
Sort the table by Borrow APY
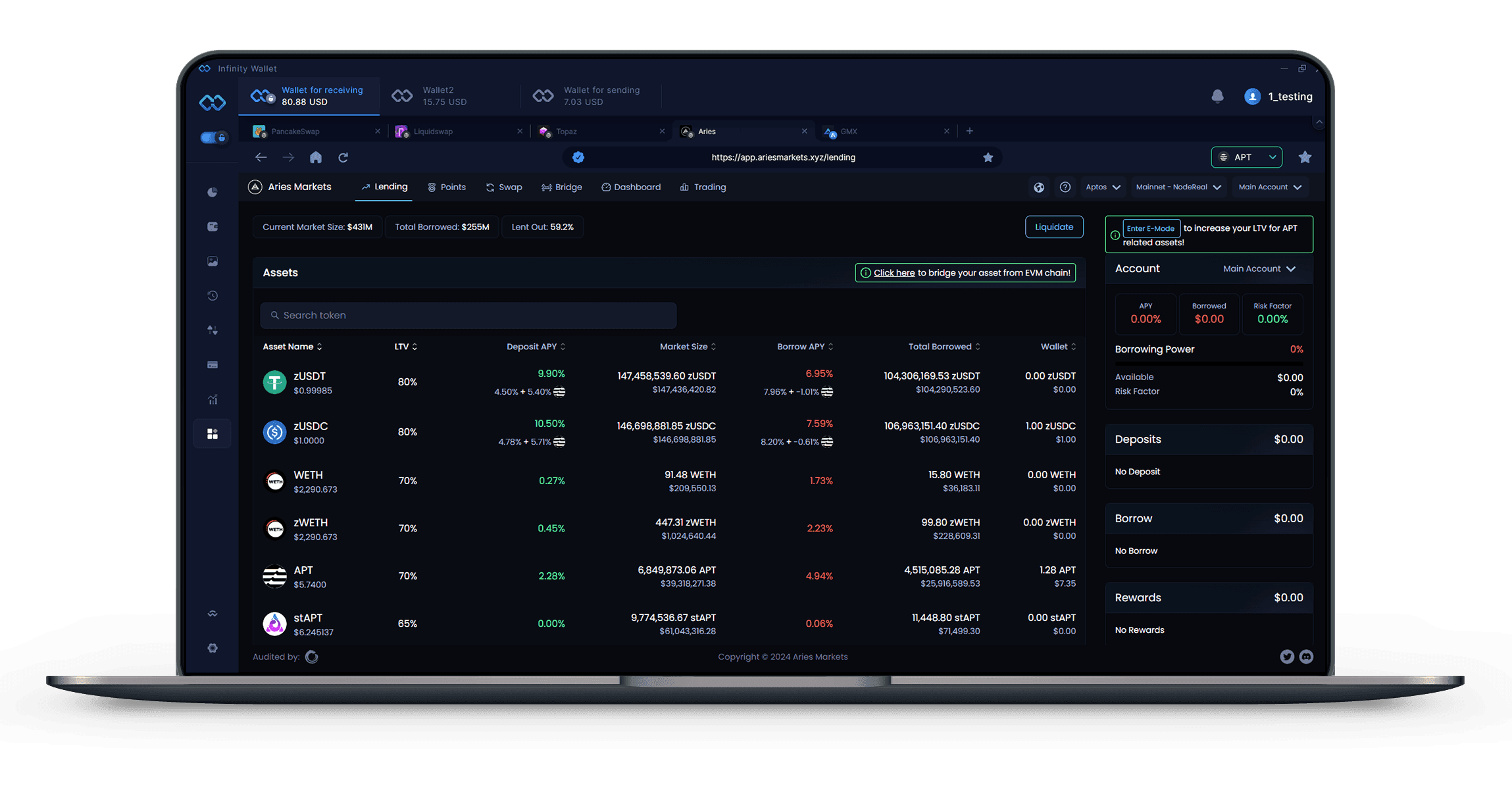[805, 347]
